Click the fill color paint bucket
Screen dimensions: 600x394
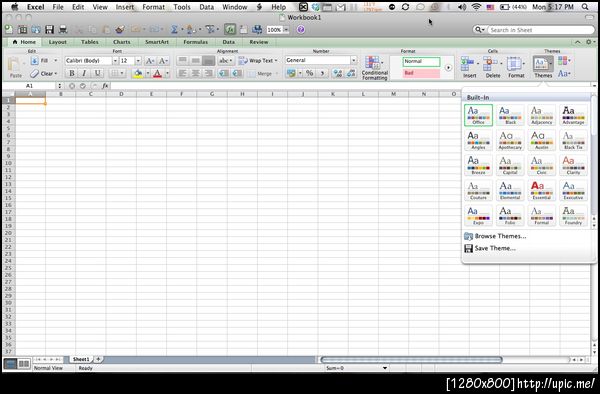pos(138,73)
